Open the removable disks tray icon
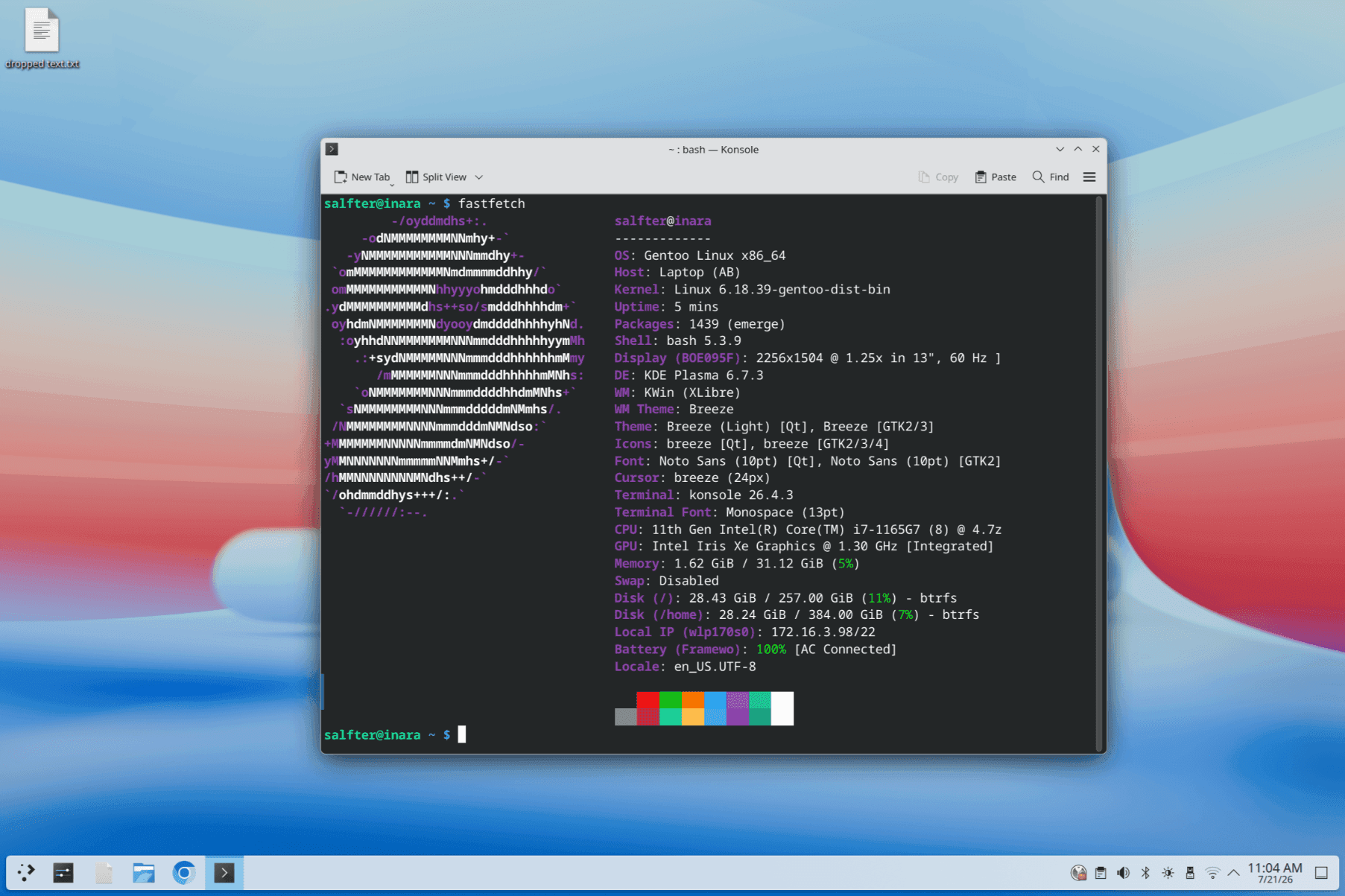Screen dimensions: 1345x896 [x=1190, y=873]
